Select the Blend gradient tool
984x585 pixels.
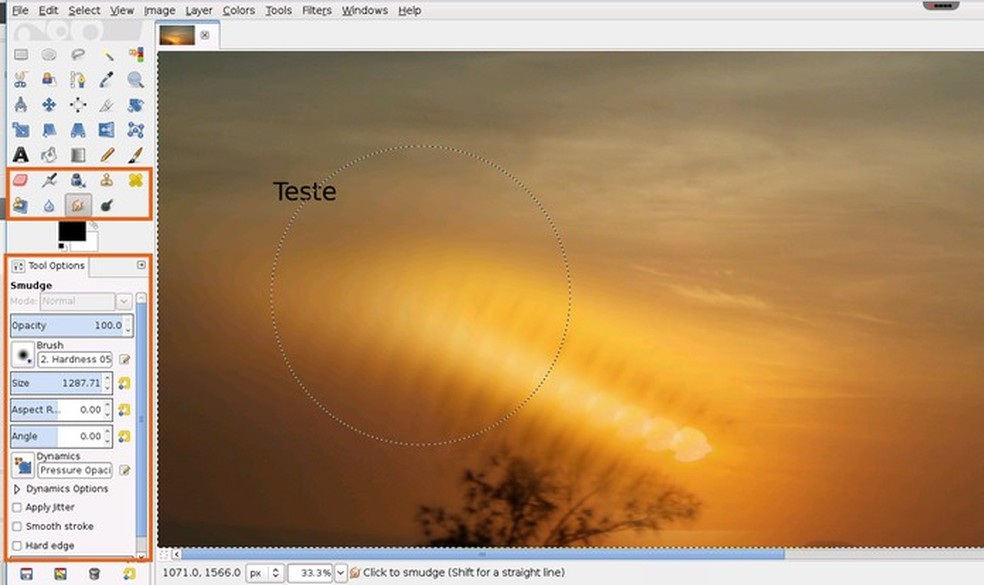tap(78, 154)
